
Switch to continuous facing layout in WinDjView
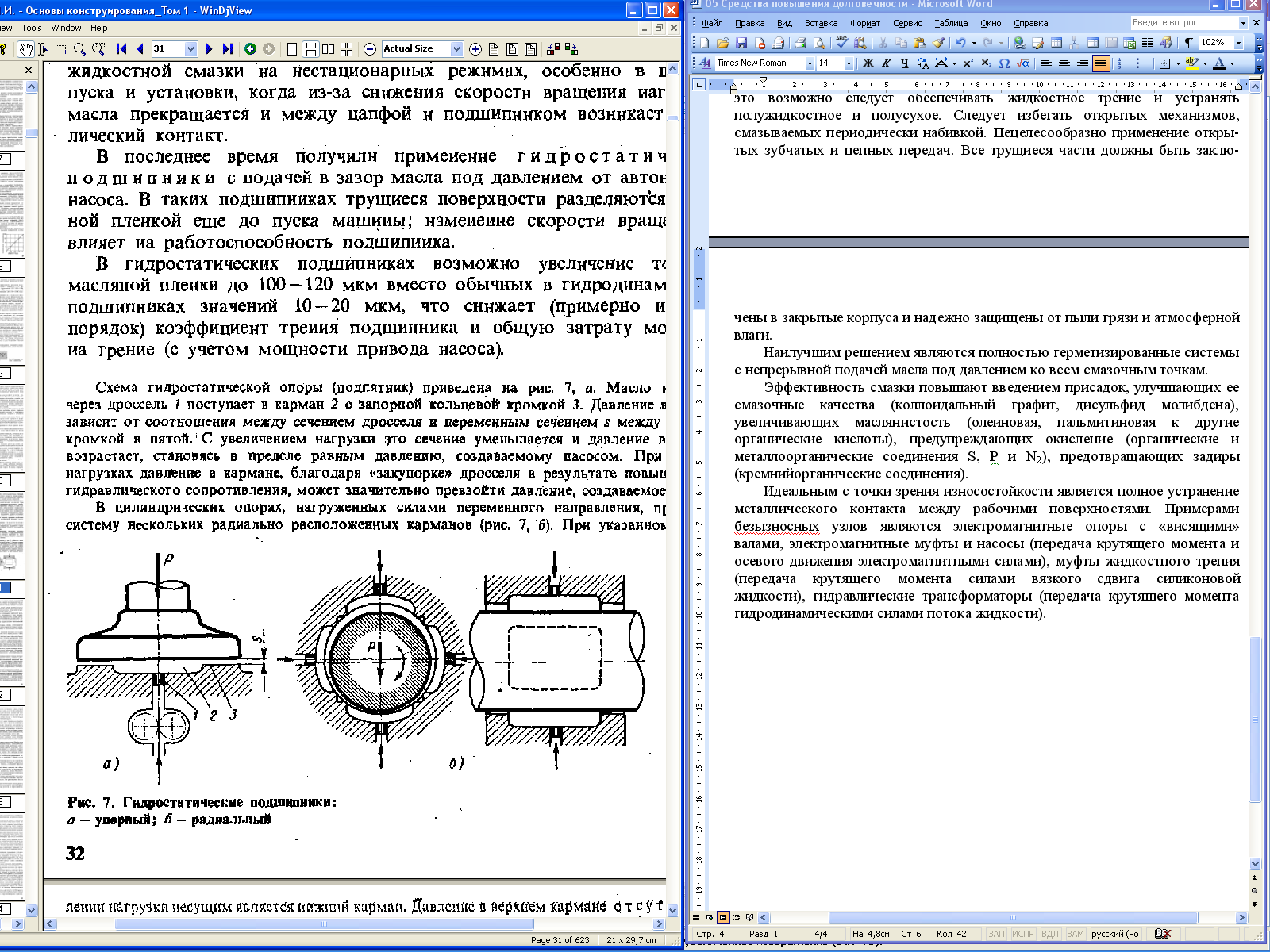click(x=347, y=49)
